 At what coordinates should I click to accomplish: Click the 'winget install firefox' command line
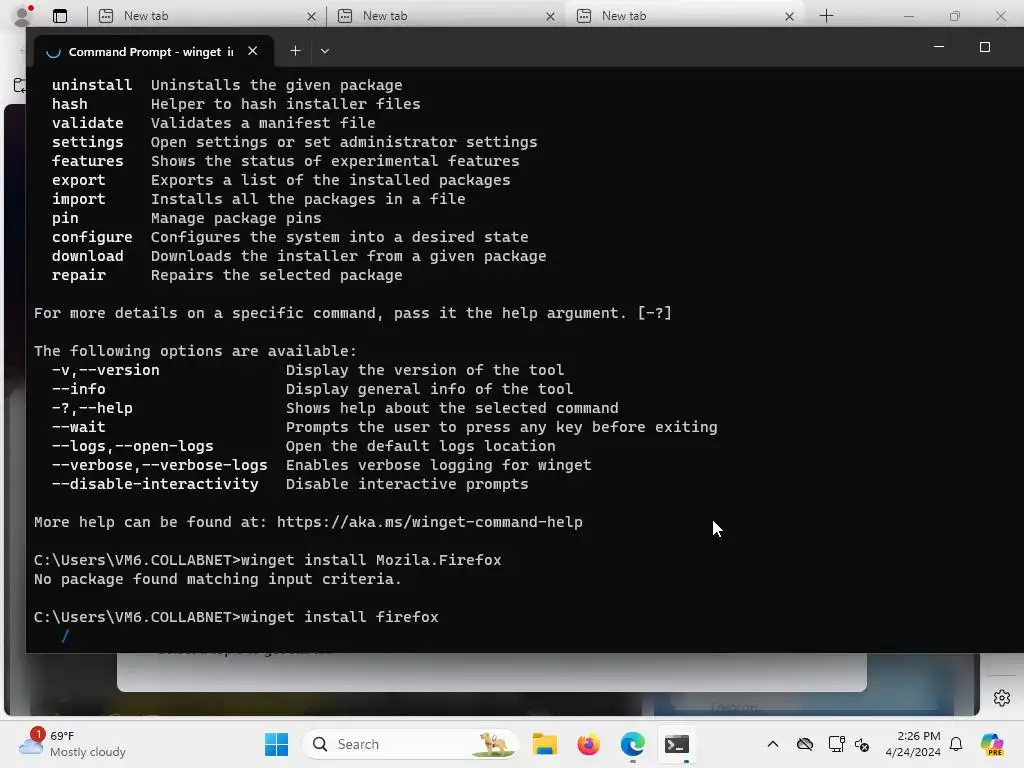339,616
